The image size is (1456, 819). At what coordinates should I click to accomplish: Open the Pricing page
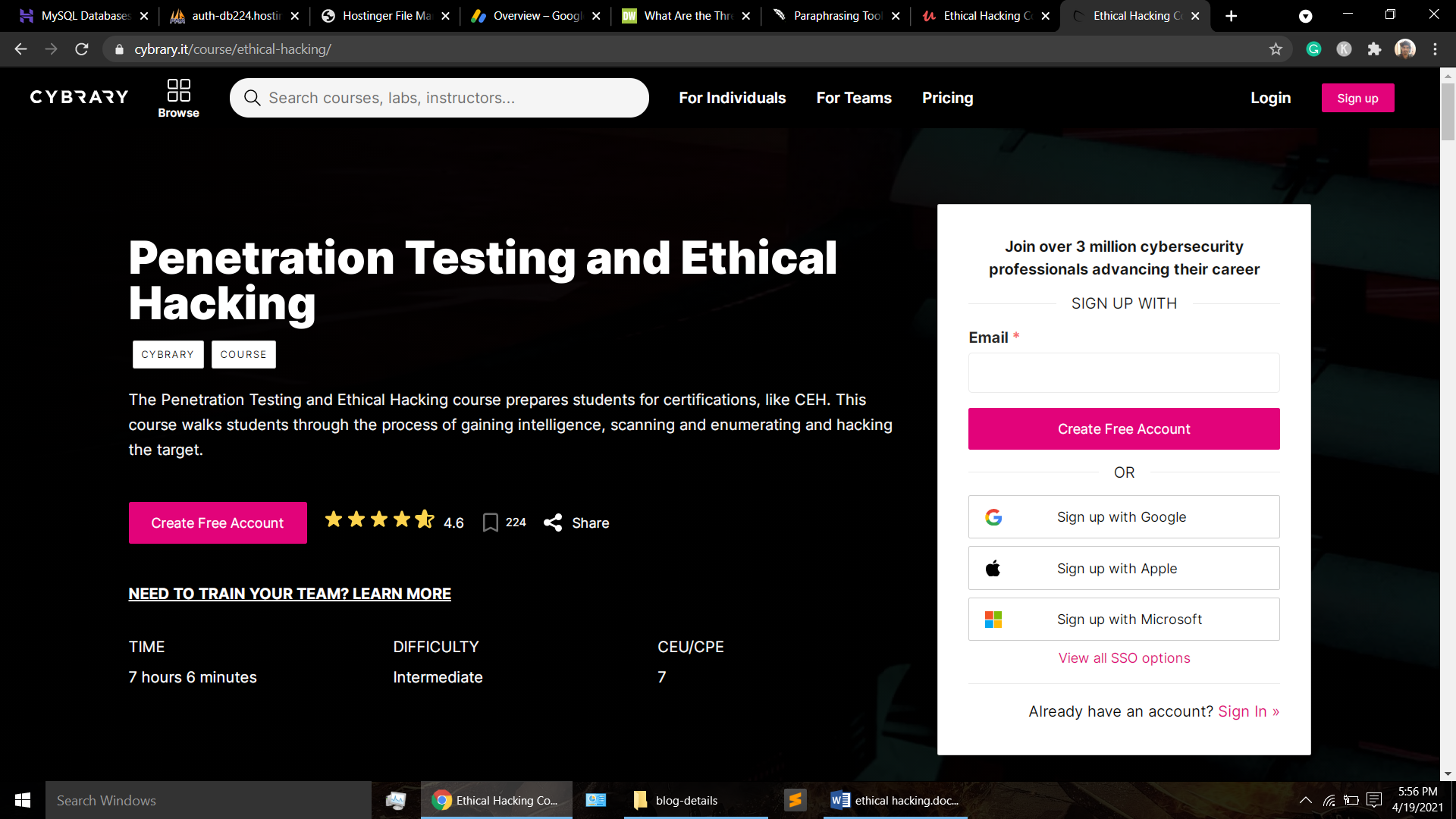tap(947, 98)
